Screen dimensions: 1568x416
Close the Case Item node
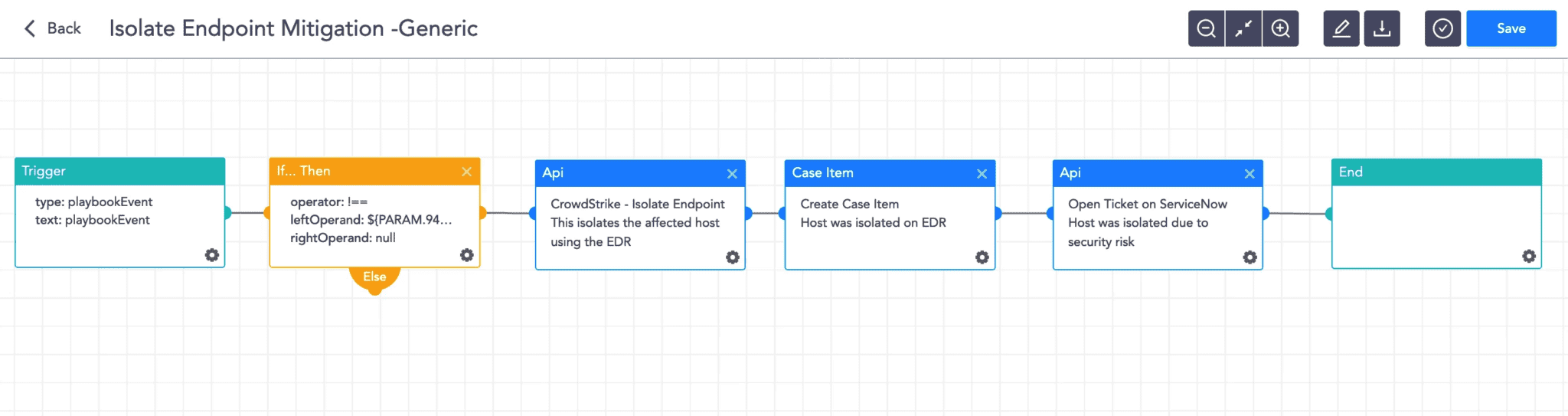(x=982, y=174)
